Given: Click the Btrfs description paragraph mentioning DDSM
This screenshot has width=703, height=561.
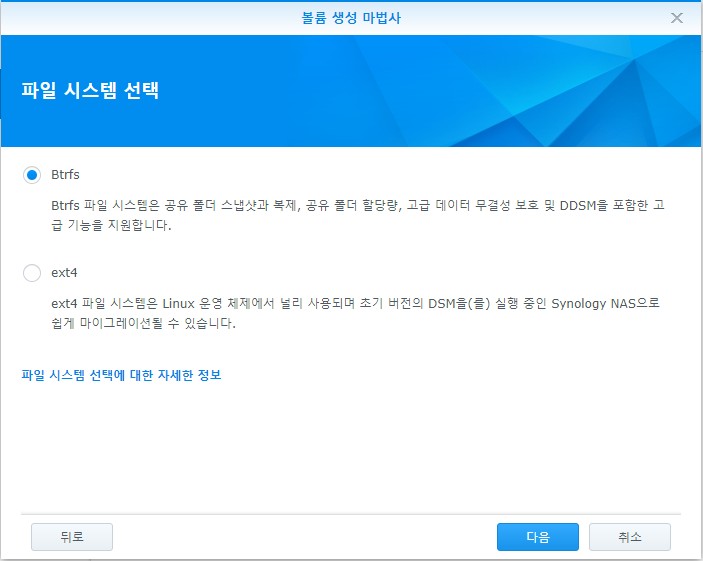Looking at the screenshot, I should pos(358,215).
